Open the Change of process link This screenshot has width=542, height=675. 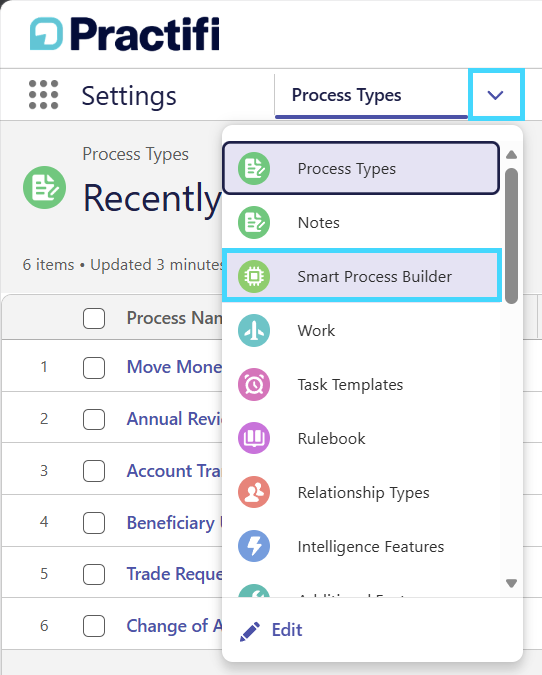(x=174, y=625)
